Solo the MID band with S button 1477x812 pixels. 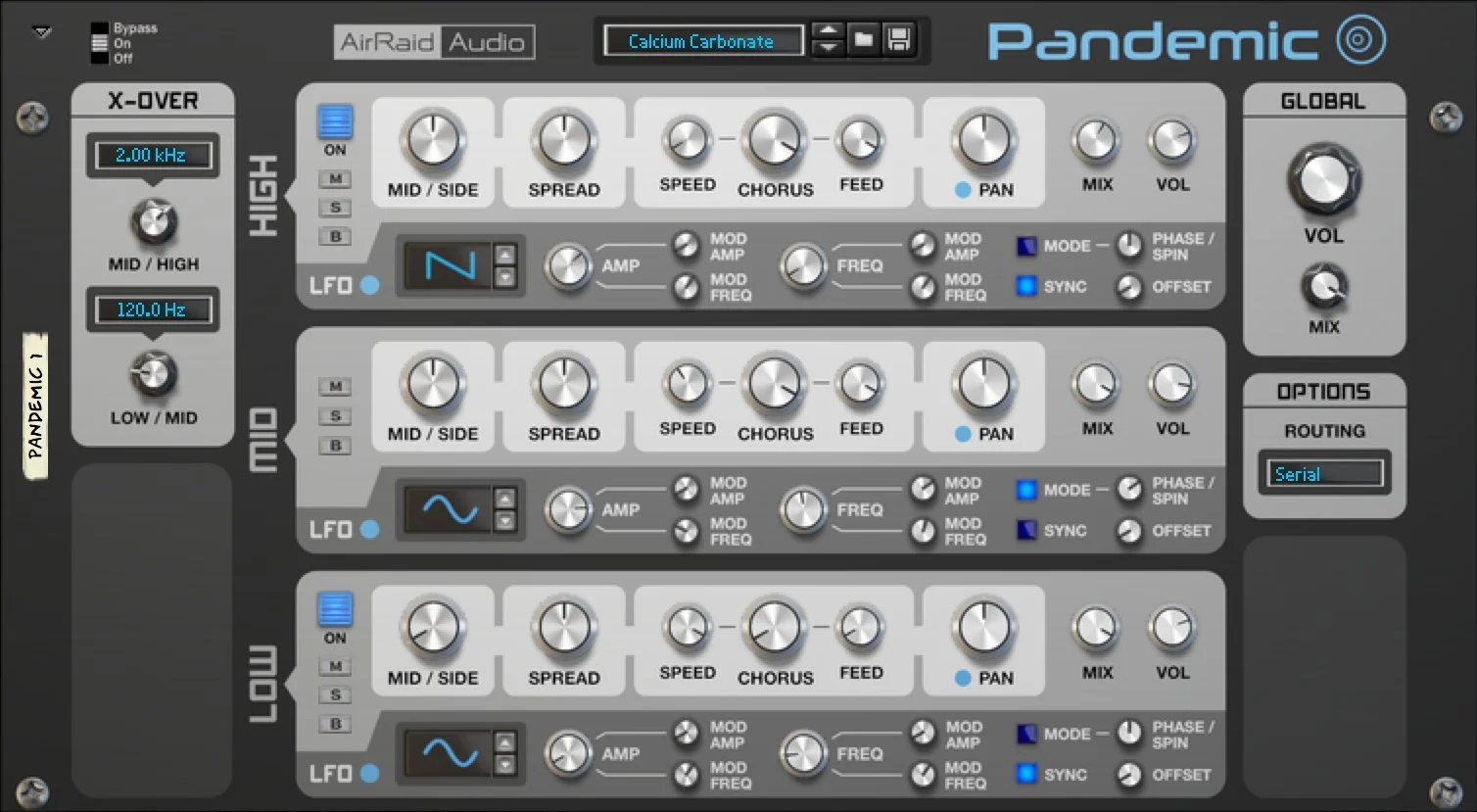(335, 416)
